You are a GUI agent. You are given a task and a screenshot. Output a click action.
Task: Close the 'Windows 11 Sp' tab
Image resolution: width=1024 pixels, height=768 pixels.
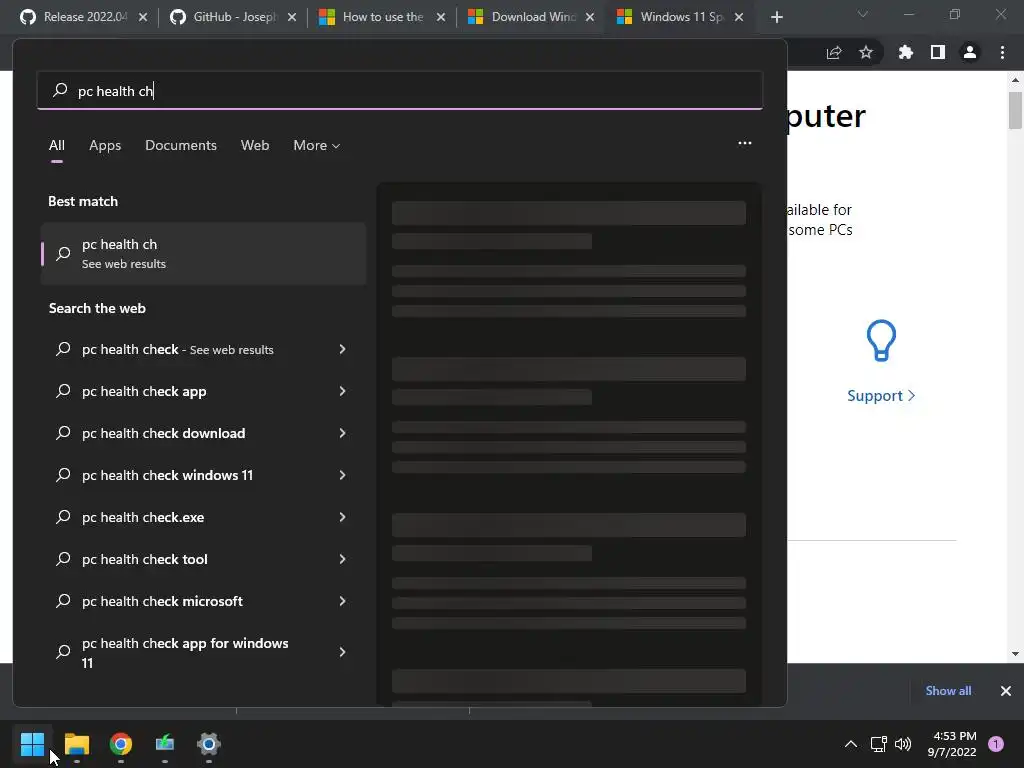click(739, 17)
